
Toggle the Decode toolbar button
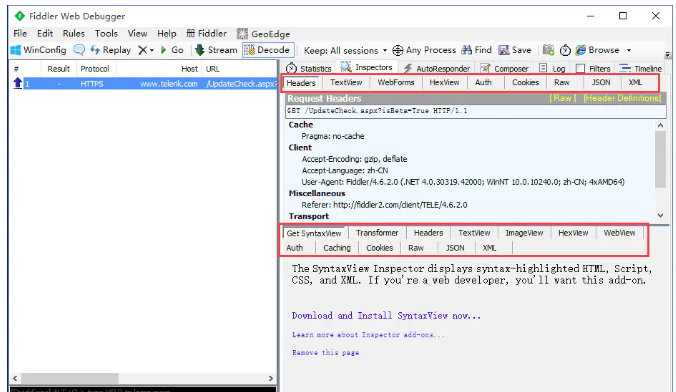coord(269,50)
